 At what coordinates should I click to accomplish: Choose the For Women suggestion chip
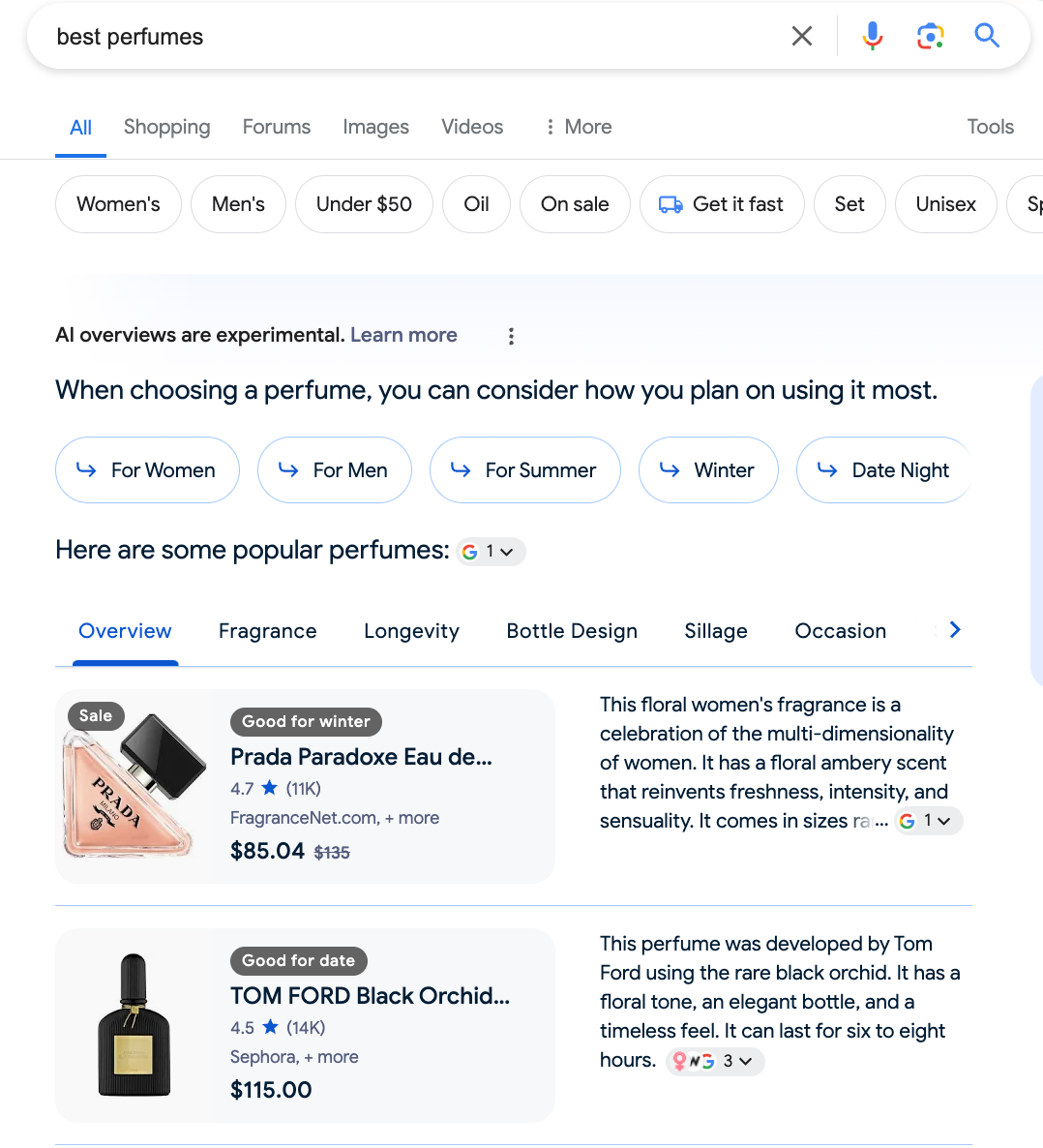147,470
